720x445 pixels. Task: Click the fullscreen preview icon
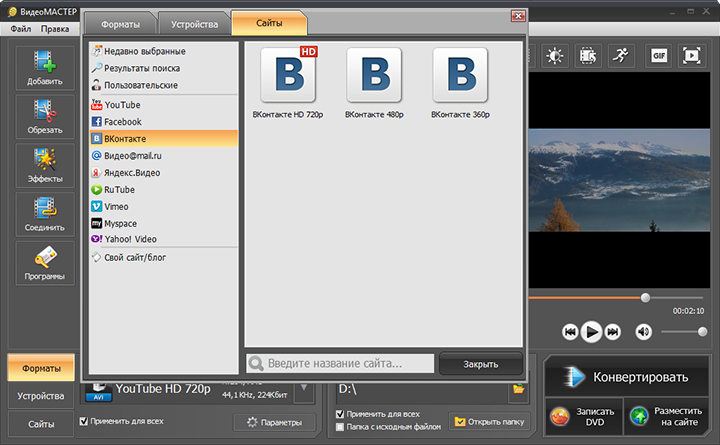pyautogui.click(x=692, y=56)
